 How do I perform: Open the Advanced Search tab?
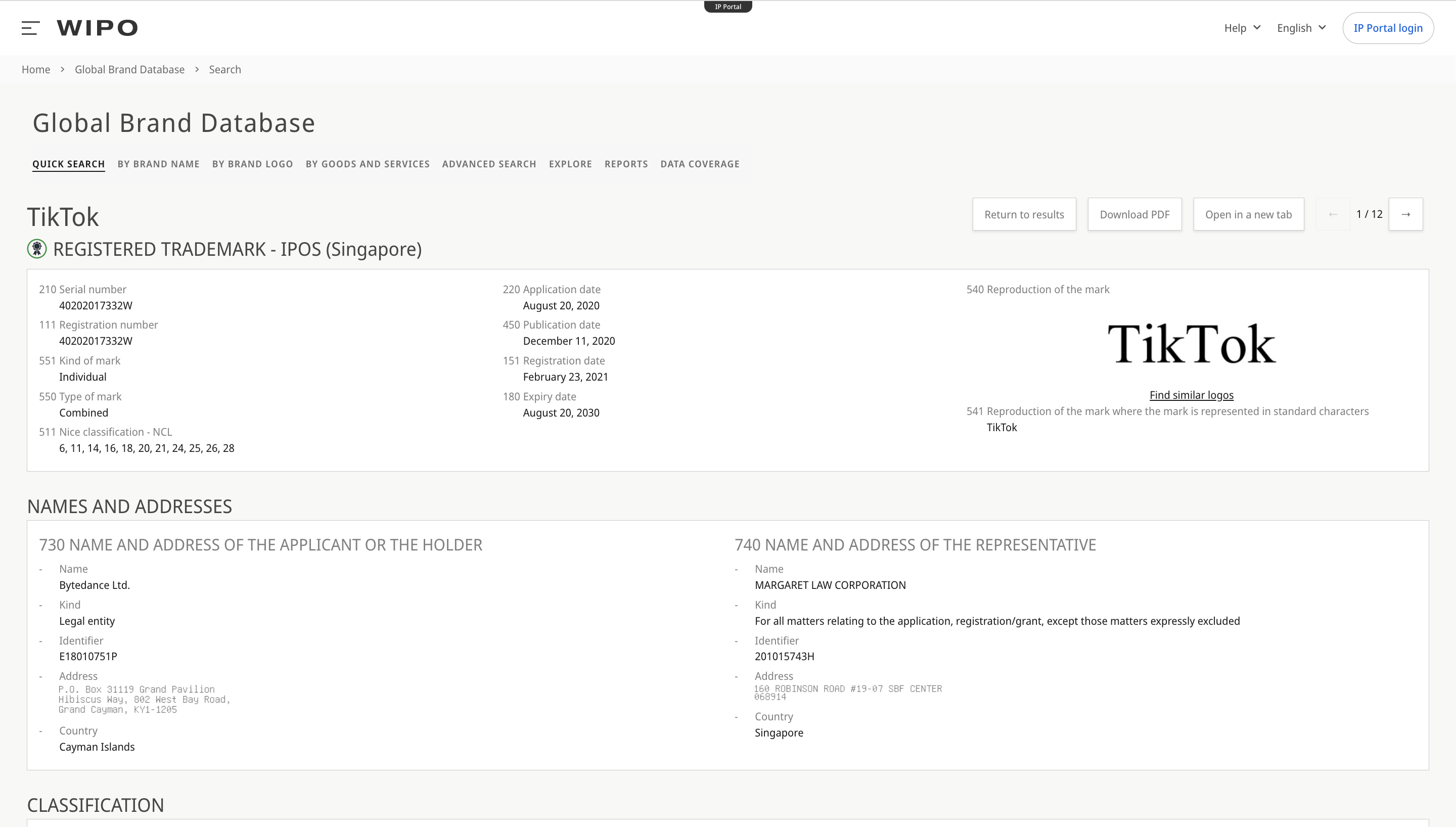click(x=489, y=164)
